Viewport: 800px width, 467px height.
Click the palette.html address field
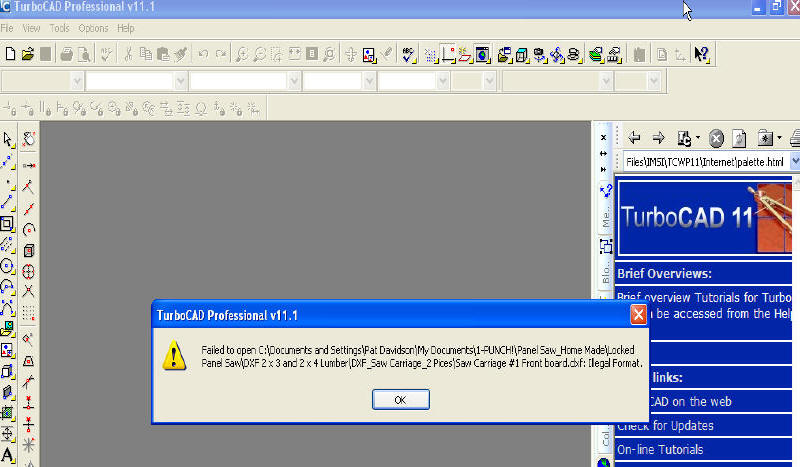click(706, 162)
